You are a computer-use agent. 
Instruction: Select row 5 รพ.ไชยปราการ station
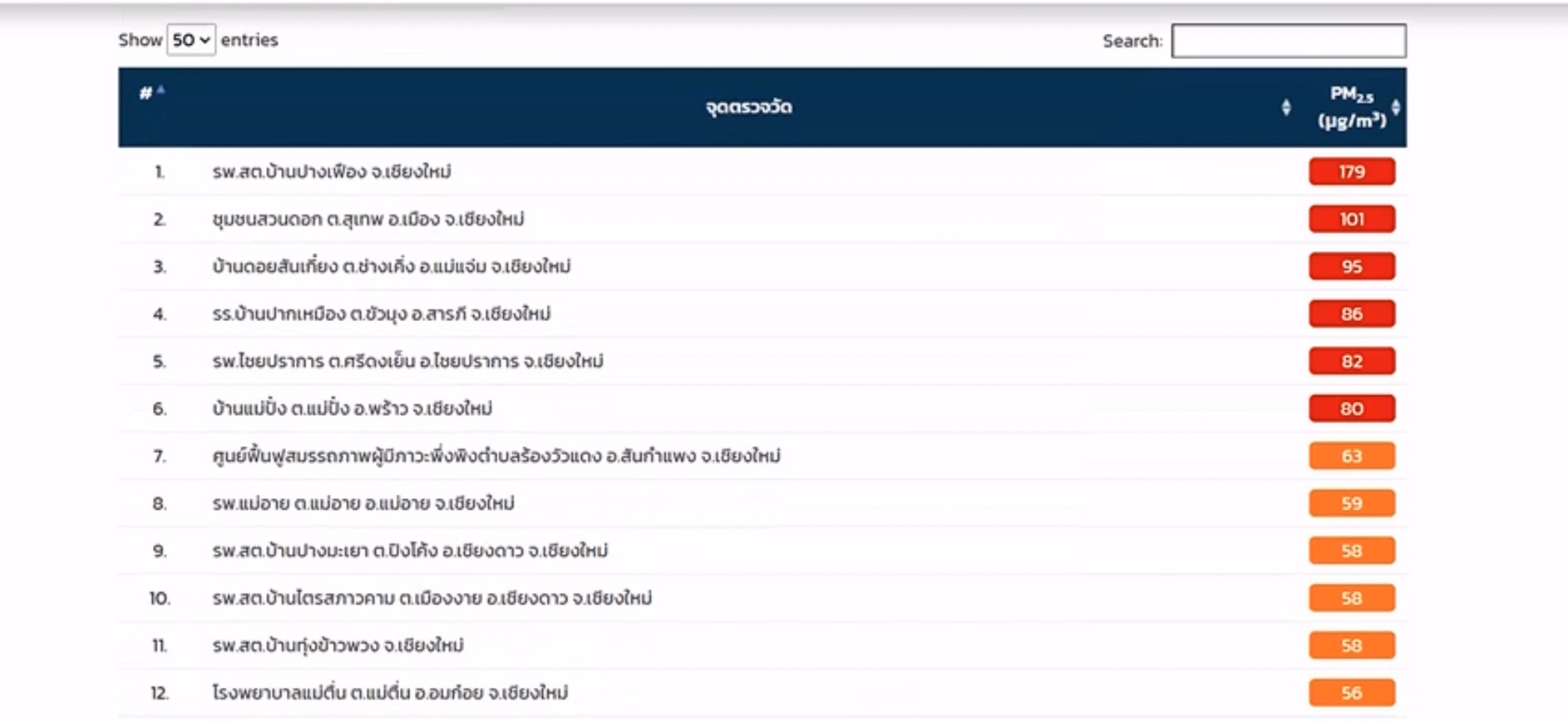[407, 361]
